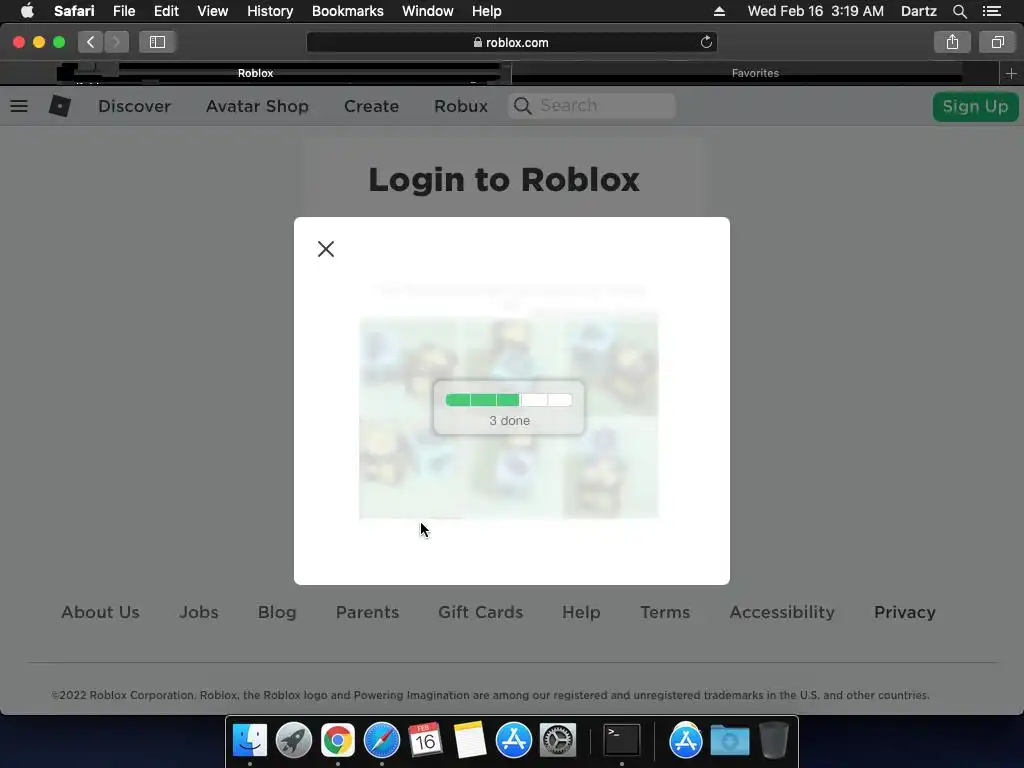Open the Accessibility footer link
This screenshot has height=768, width=1024.
tap(782, 612)
